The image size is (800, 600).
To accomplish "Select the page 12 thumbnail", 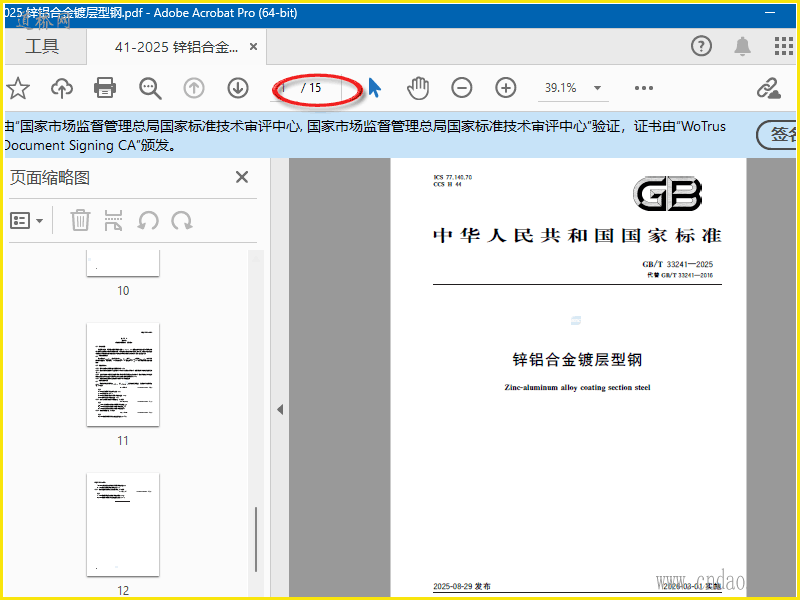I will 123,524.
